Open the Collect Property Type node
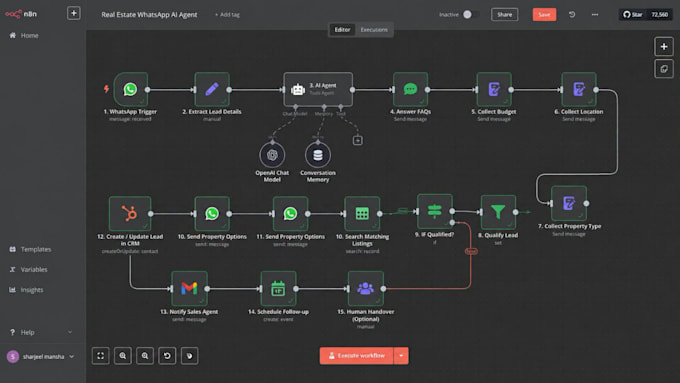 pos(569,203)
